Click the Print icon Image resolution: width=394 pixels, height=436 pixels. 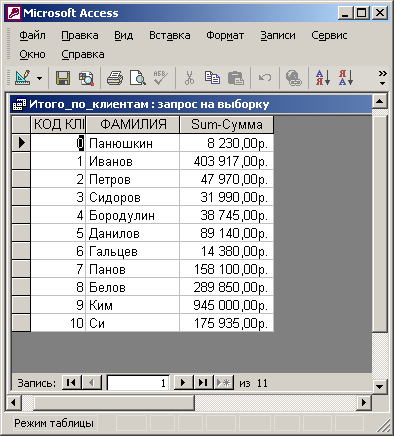(x=115, y=78)
